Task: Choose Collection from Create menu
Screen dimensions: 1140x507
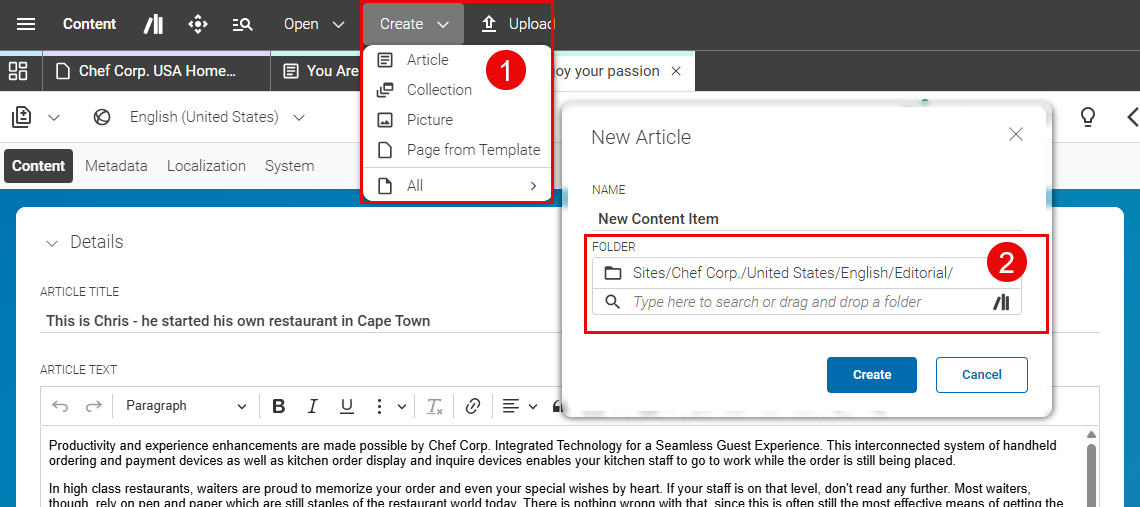Action: (x=458, y=89)
